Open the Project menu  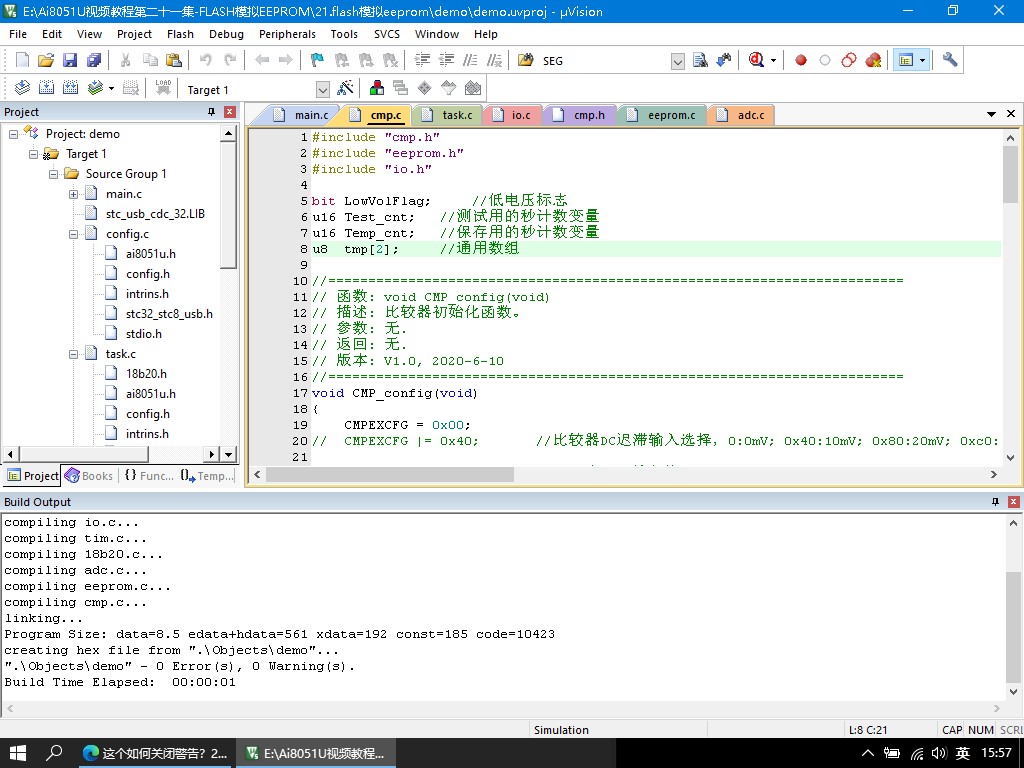[x=134, y=34]
